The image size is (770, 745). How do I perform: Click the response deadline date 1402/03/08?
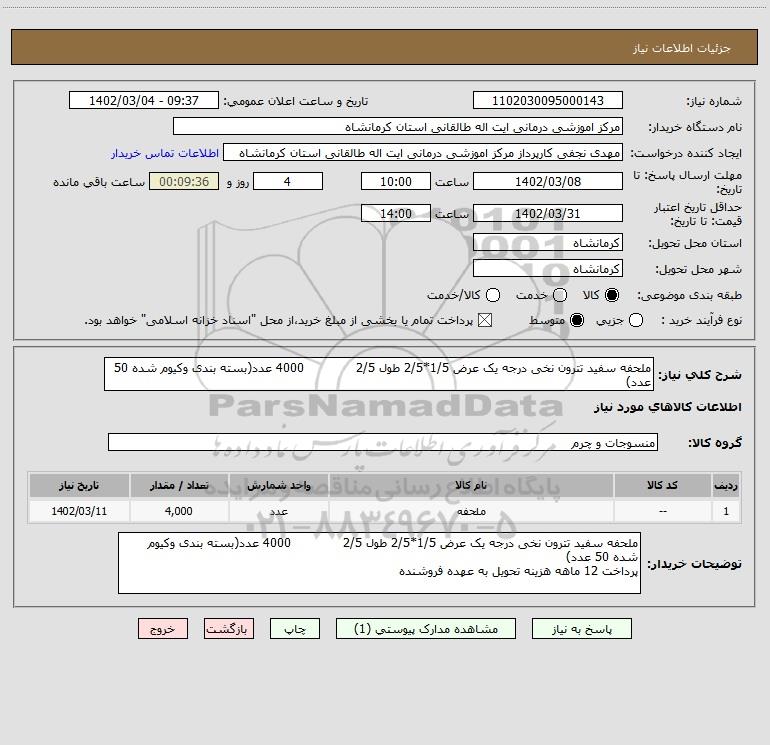pos(548,181)
